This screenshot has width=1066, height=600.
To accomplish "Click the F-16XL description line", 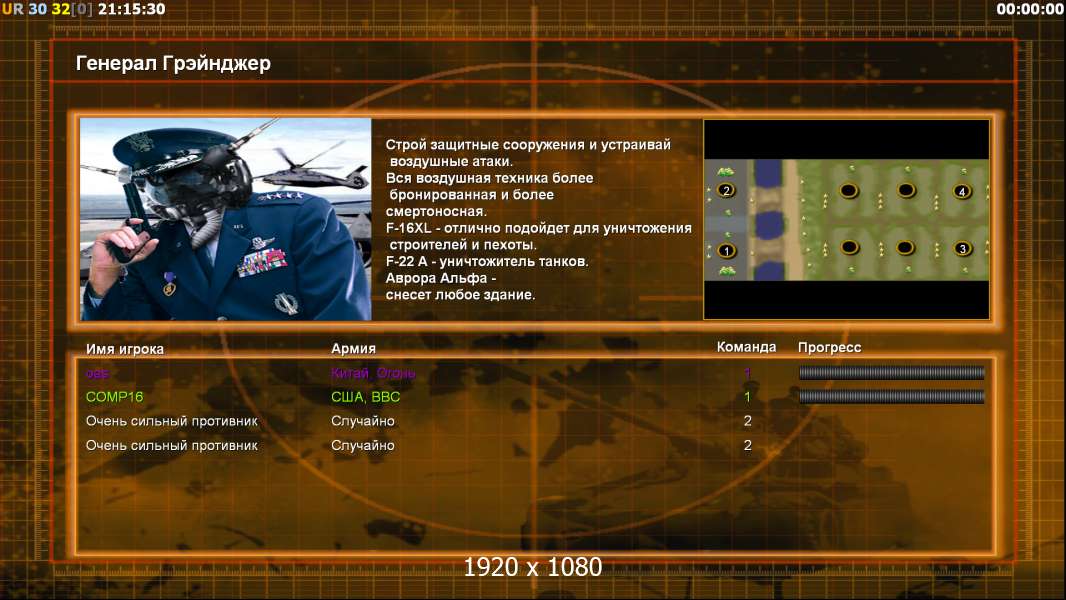I will click(x=538, y=228).
